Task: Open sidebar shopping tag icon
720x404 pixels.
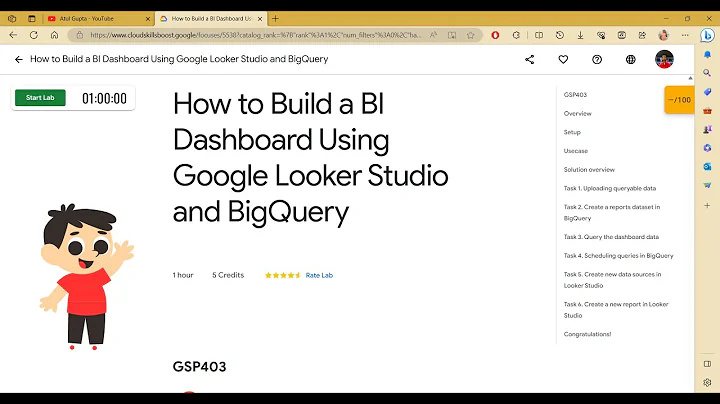Action: [707, 92]
